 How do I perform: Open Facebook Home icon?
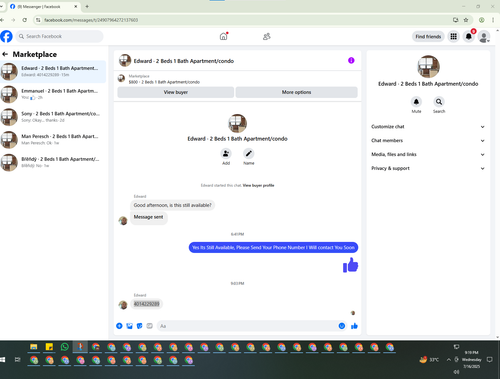click(223, 36)
